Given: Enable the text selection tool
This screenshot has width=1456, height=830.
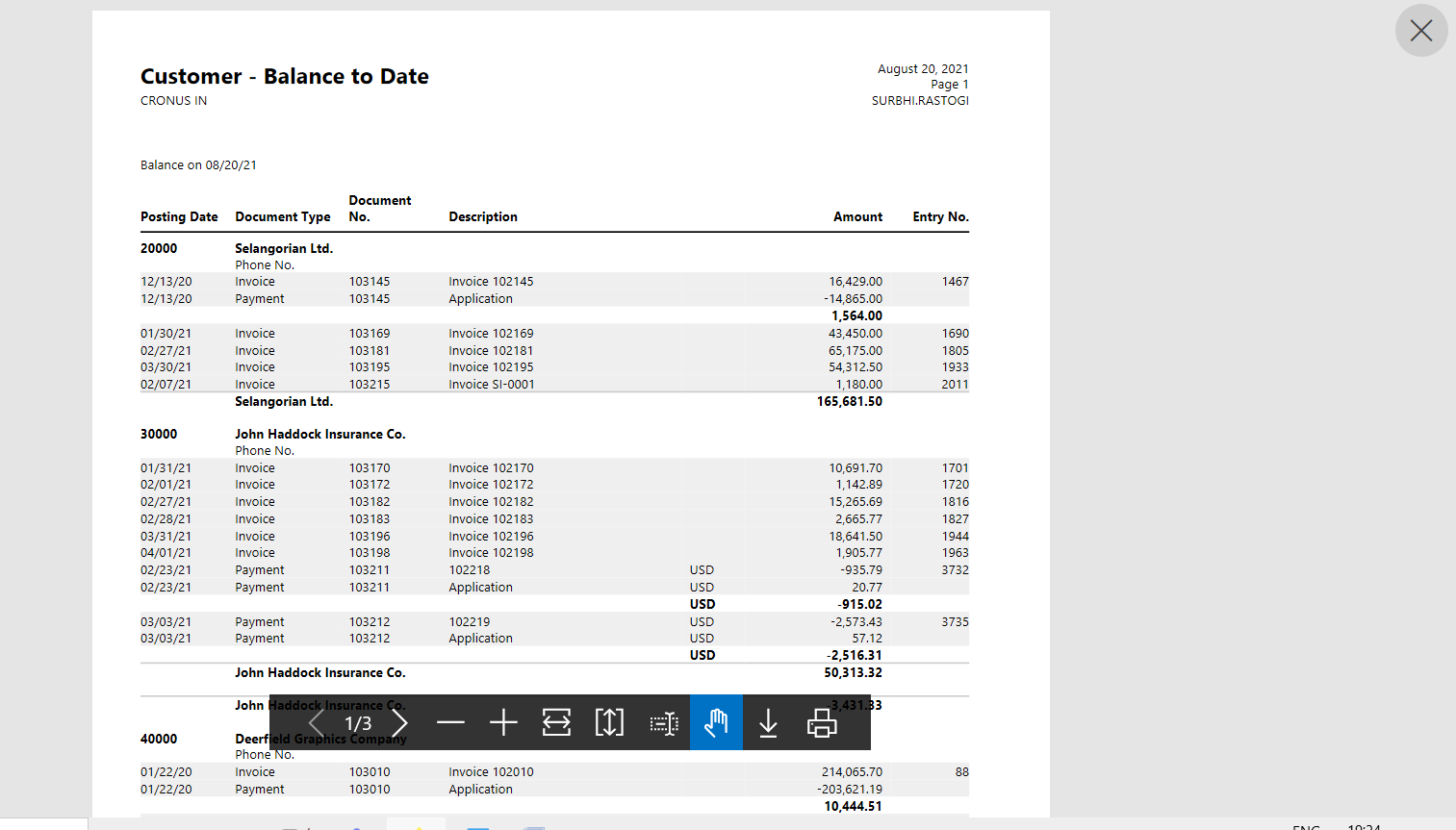Looking at the screenshot, I should pyautogui.click(x=663, y=722).
